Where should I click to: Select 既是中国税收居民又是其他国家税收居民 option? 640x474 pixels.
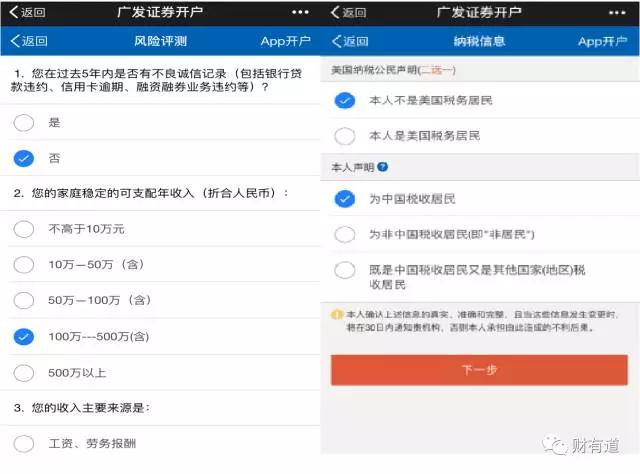click(x=345, y=270)
